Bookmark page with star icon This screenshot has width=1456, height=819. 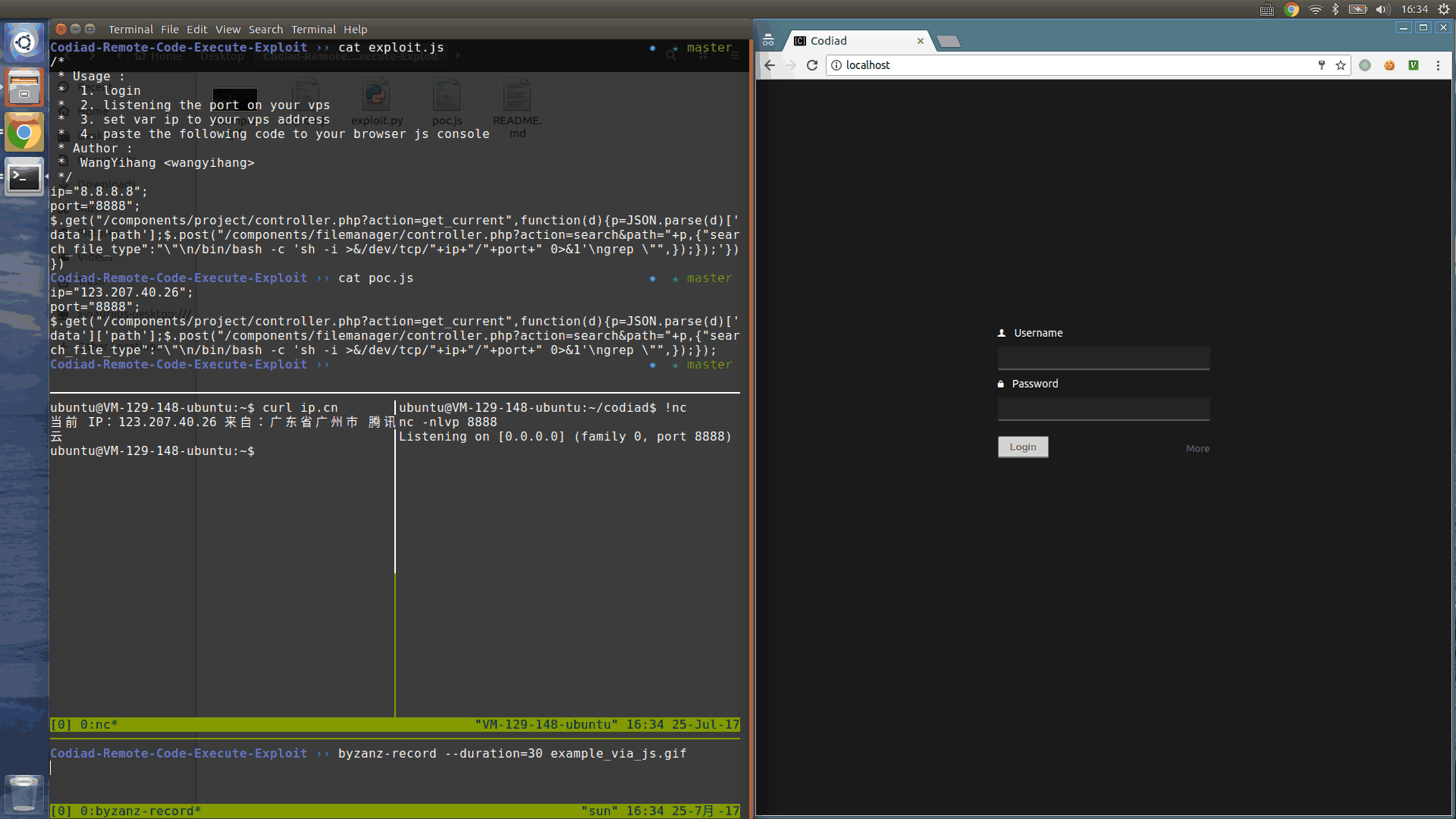[1341, 65]
